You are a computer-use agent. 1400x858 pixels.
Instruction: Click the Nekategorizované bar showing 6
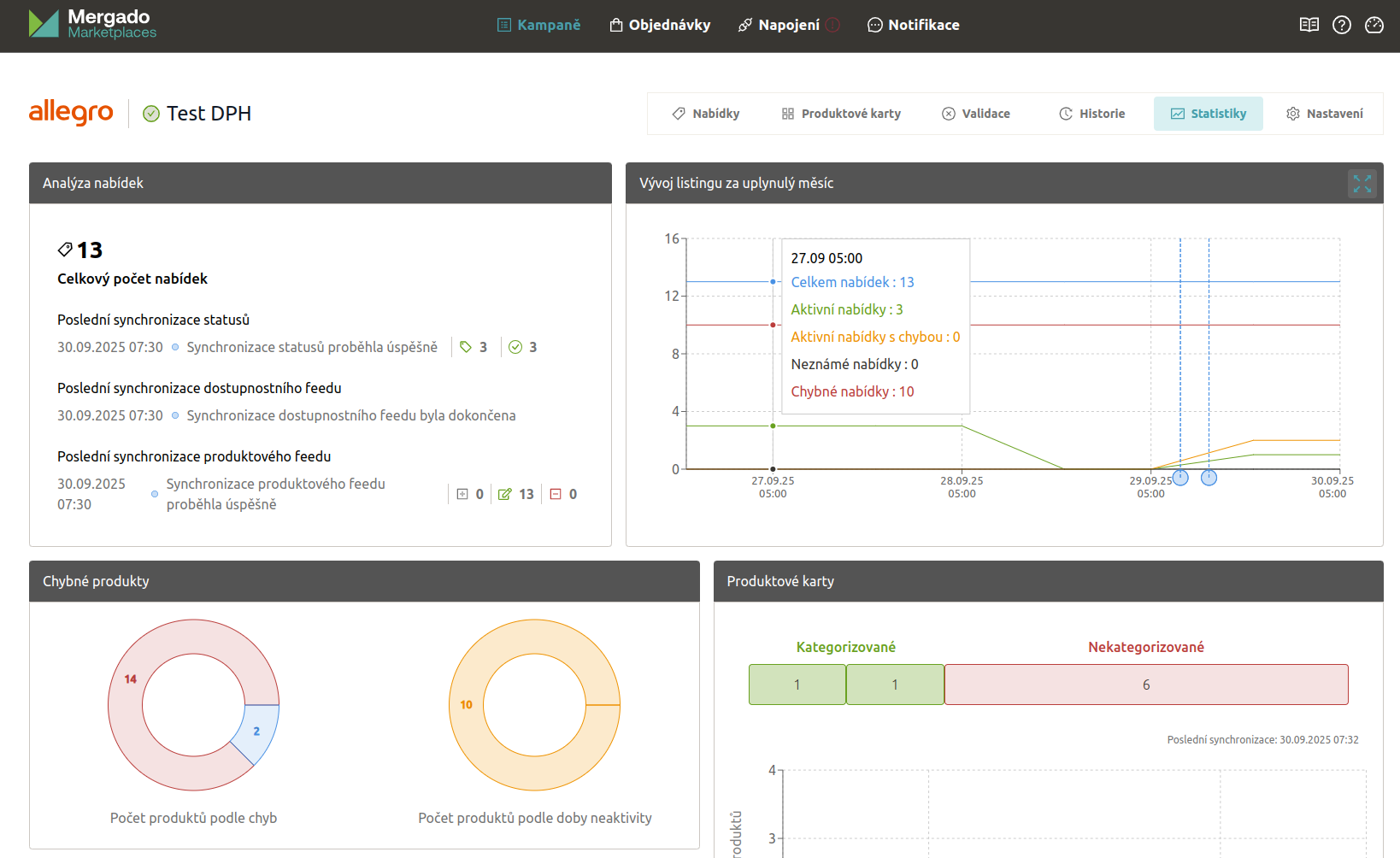1145,685
